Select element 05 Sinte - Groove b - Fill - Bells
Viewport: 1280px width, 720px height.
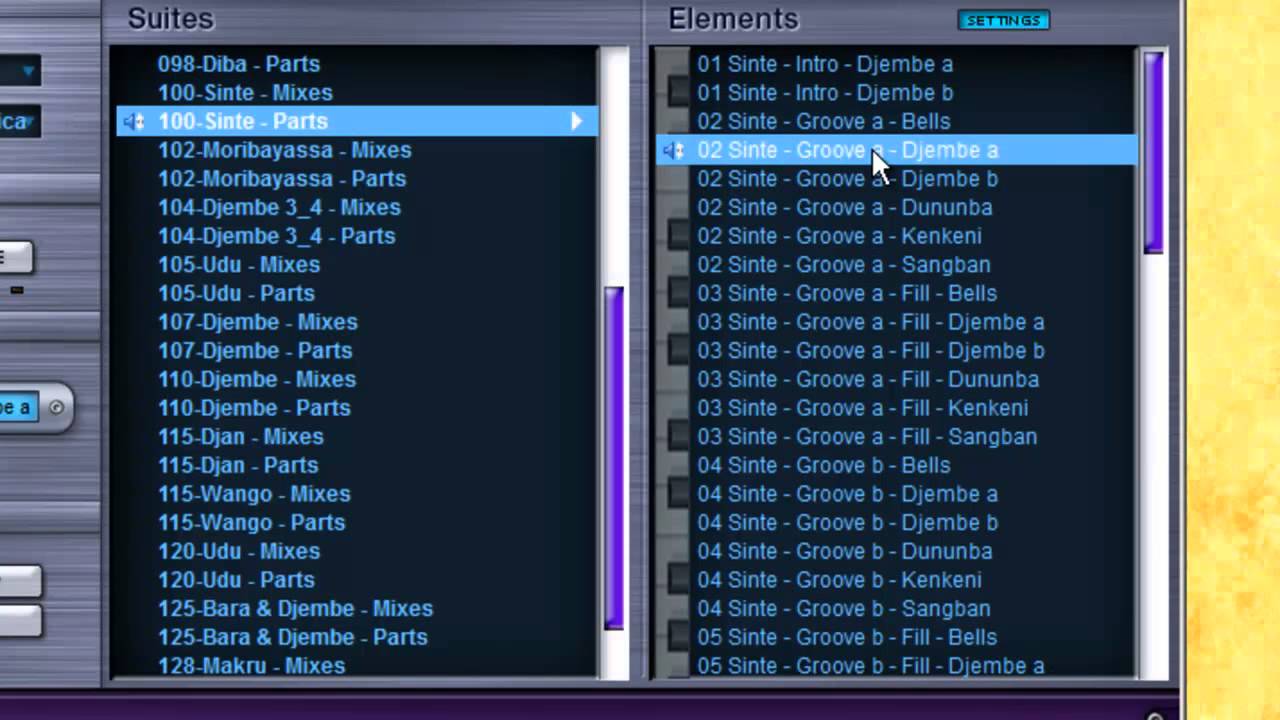(847, 638)
